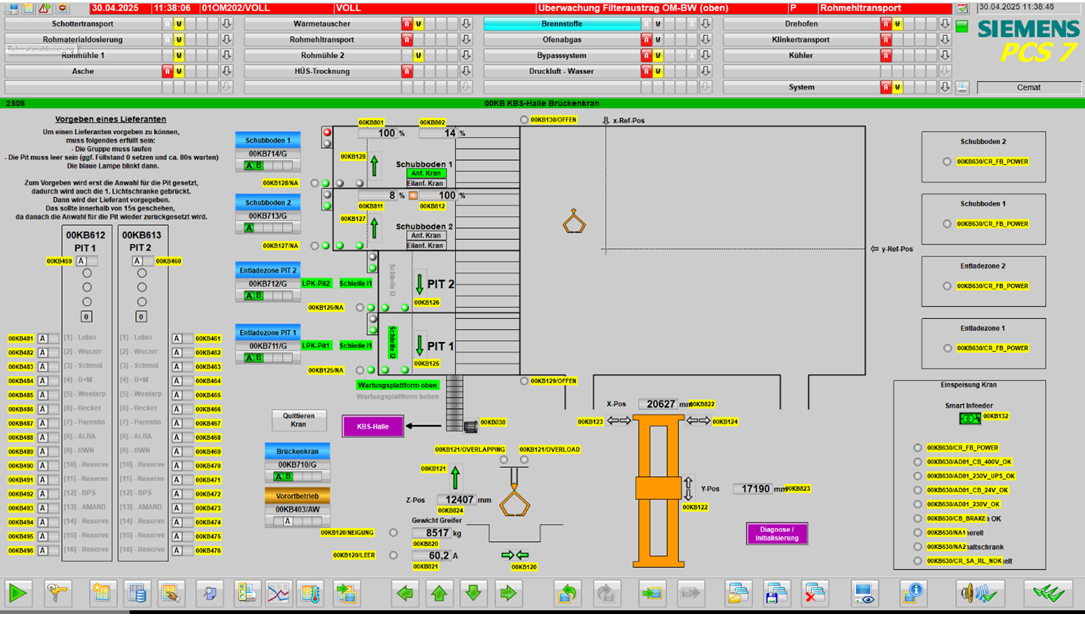The width and height of the screenshot is (1085, 617).
Task: Click the Z-Pos value field 12407
Action: 459,500
